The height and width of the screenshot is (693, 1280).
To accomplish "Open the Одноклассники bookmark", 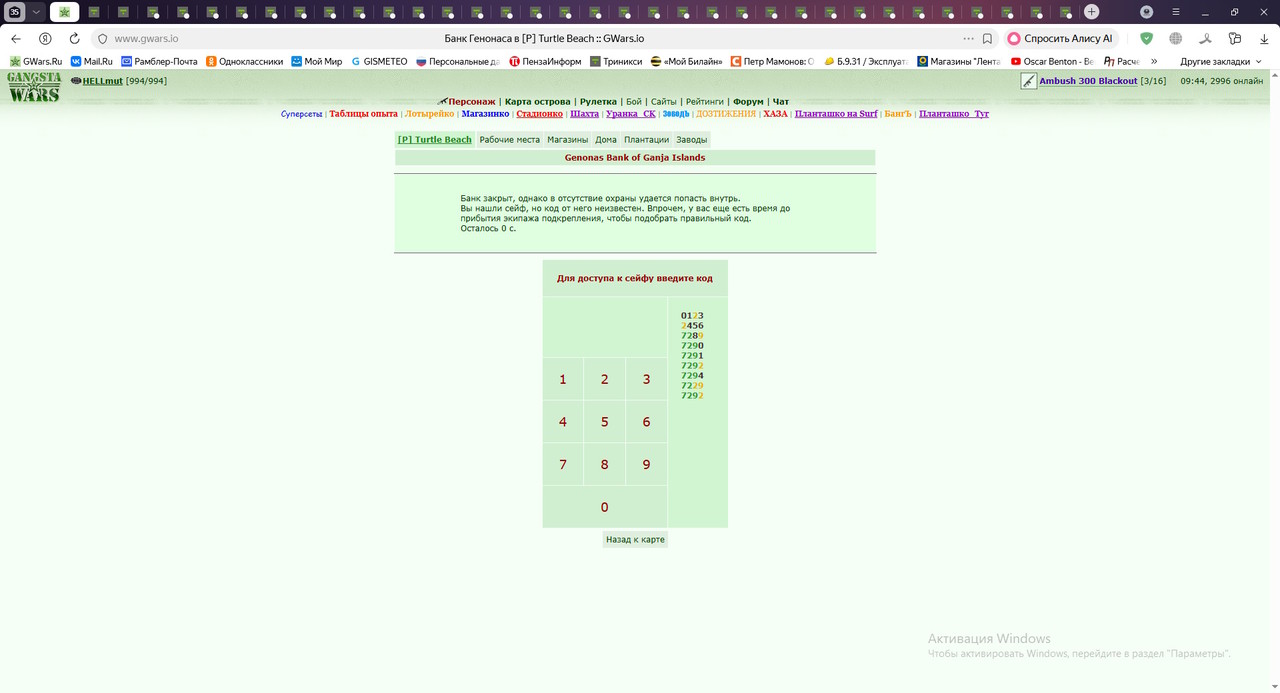I will (x=244, y=61).
